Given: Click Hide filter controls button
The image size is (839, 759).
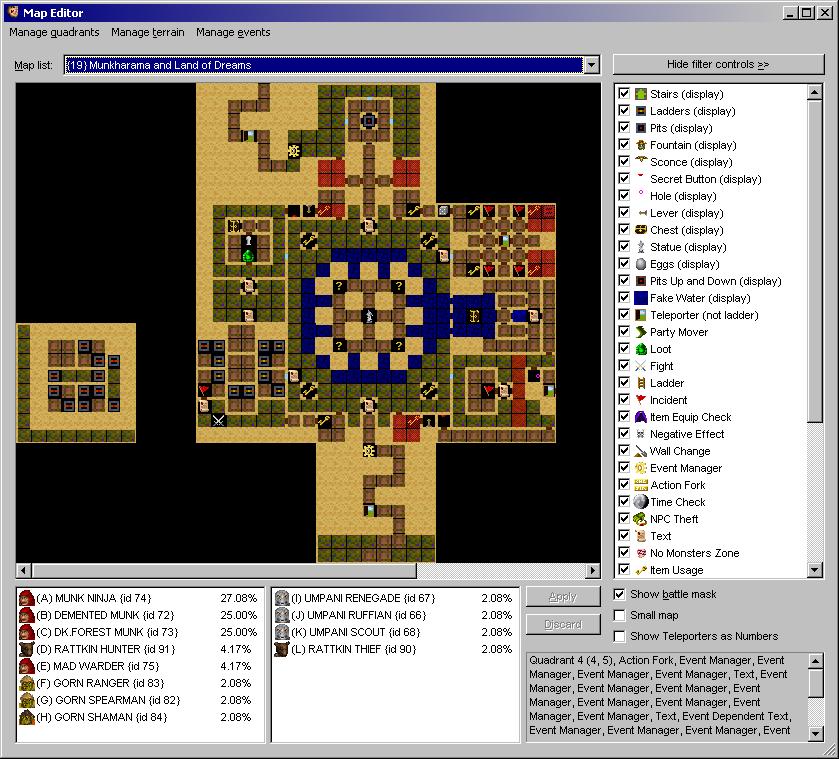Looking at the screenshot, I should coord(718,64).
